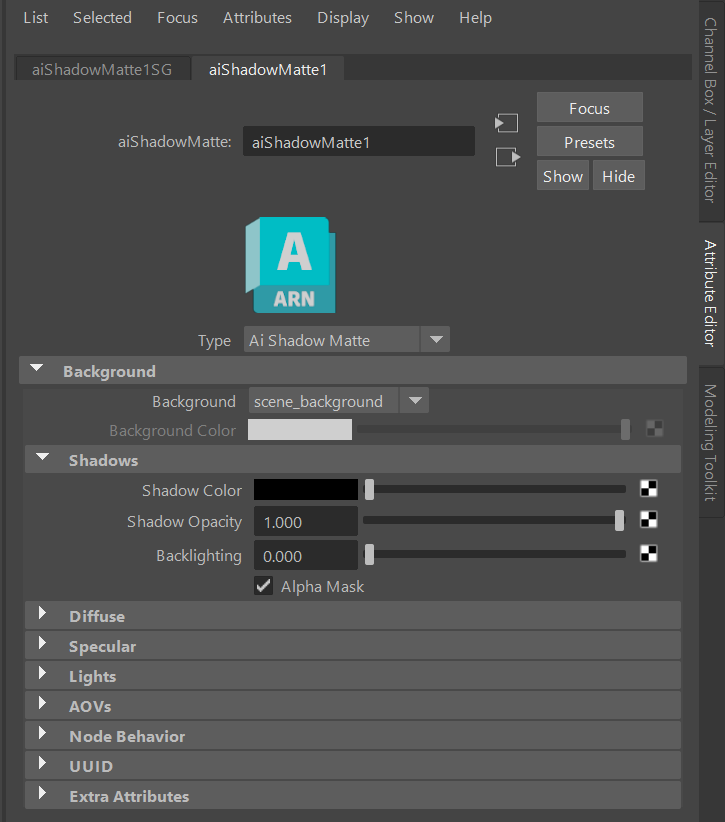Click the Shadow Color slider handle

[x=370, y=489]
